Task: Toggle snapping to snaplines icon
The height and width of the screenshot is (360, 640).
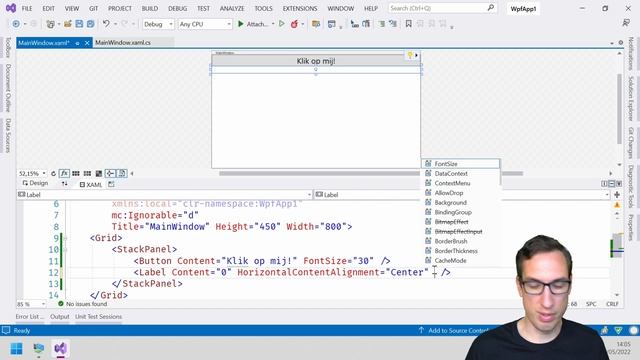Action: [110, 173]
